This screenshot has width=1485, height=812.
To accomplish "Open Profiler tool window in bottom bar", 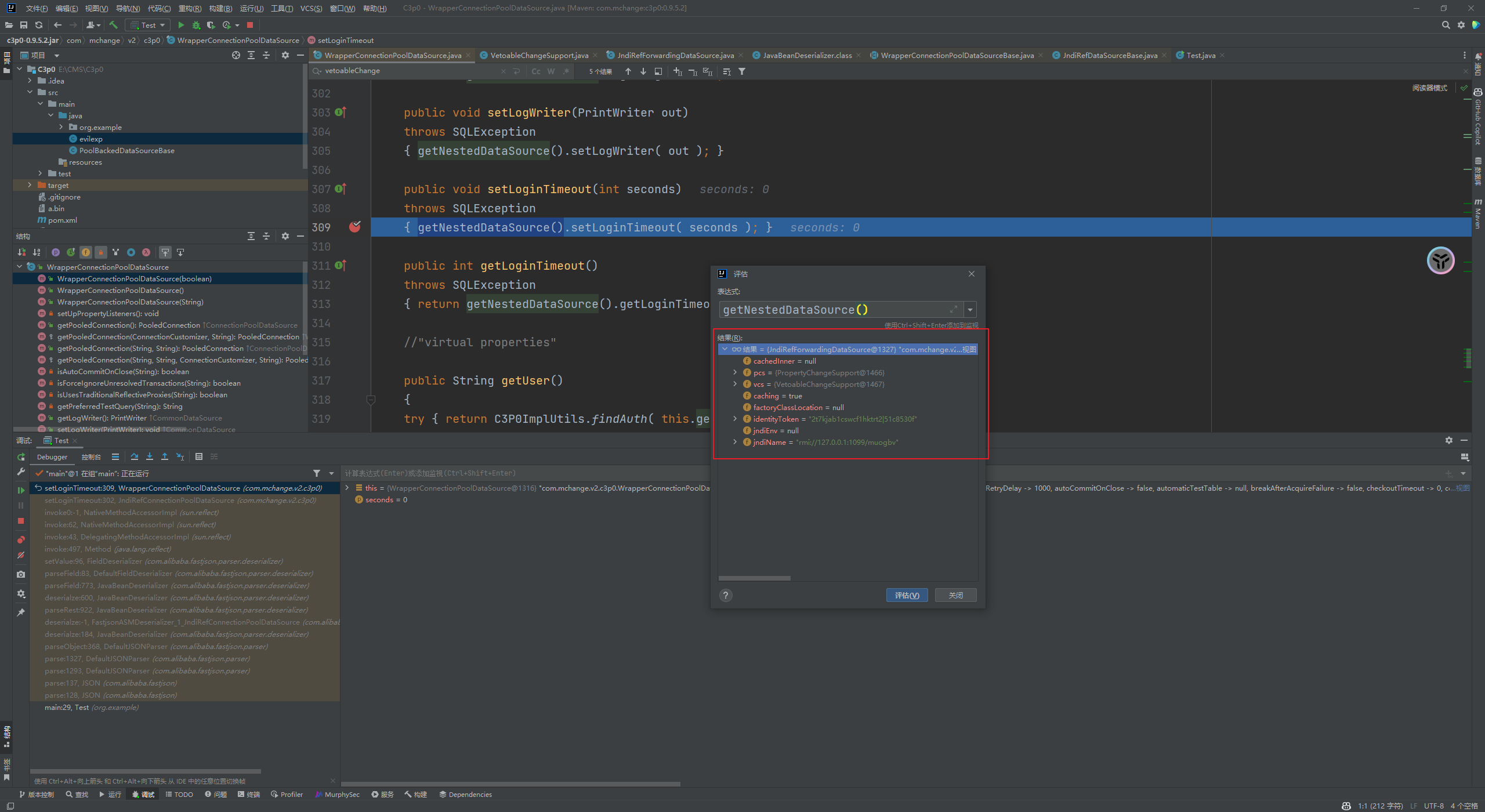I will click(287, 795).
